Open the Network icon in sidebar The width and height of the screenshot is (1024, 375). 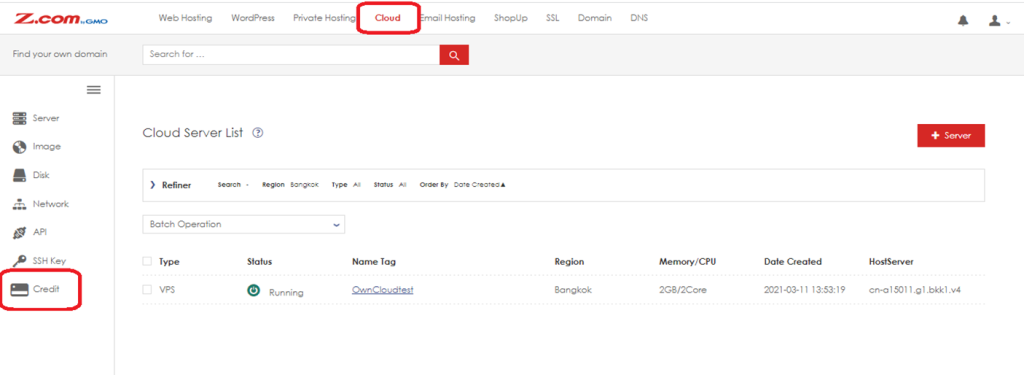click(20, 204)
